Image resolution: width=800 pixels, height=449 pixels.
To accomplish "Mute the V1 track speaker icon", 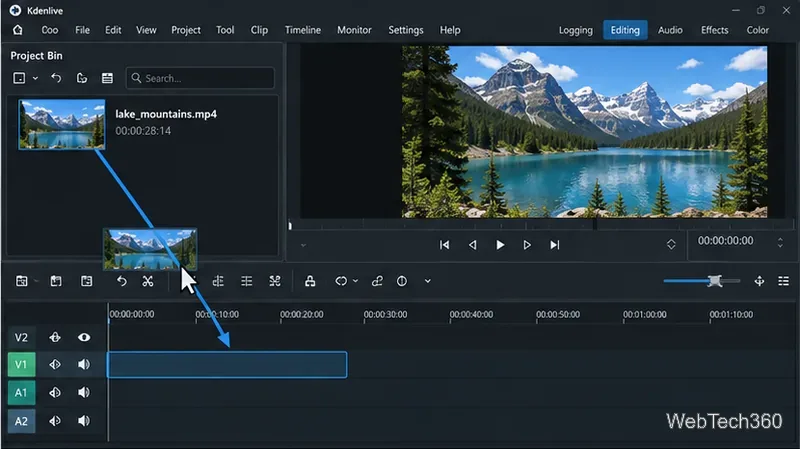I will [x=84, y=364].
